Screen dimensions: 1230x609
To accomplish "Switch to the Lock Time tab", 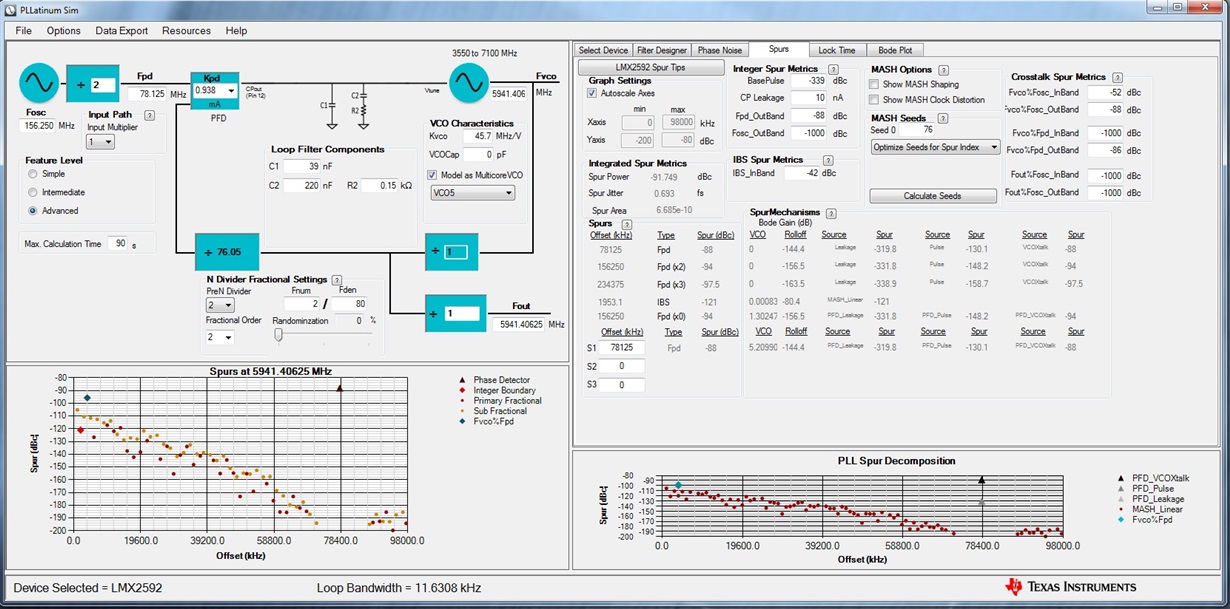I will coord(837,50).
